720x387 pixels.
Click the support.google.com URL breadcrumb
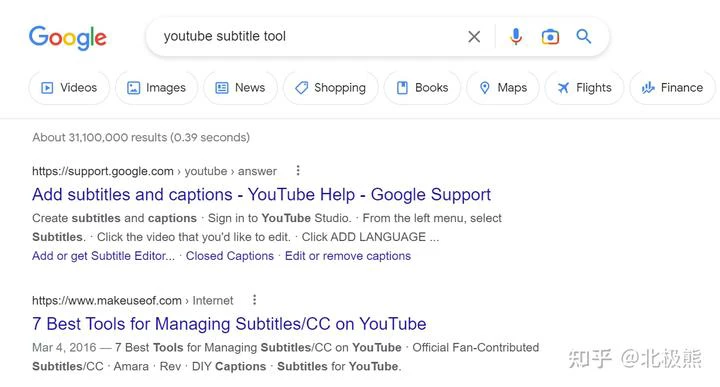154,171
